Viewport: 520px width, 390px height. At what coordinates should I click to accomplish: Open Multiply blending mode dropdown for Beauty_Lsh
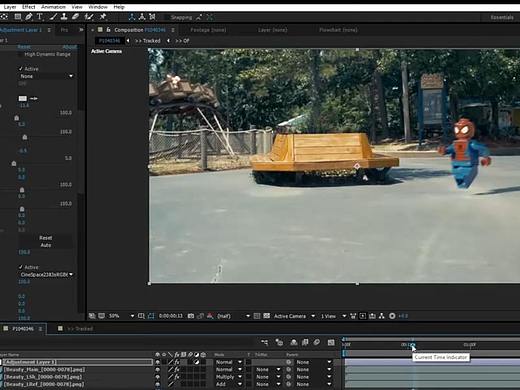229,377
